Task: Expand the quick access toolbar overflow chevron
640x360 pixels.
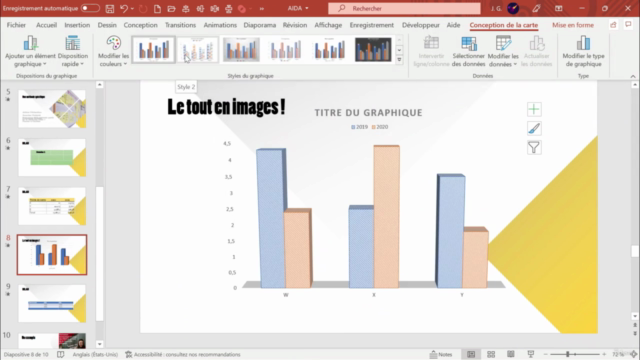Action: click(262, 8)
